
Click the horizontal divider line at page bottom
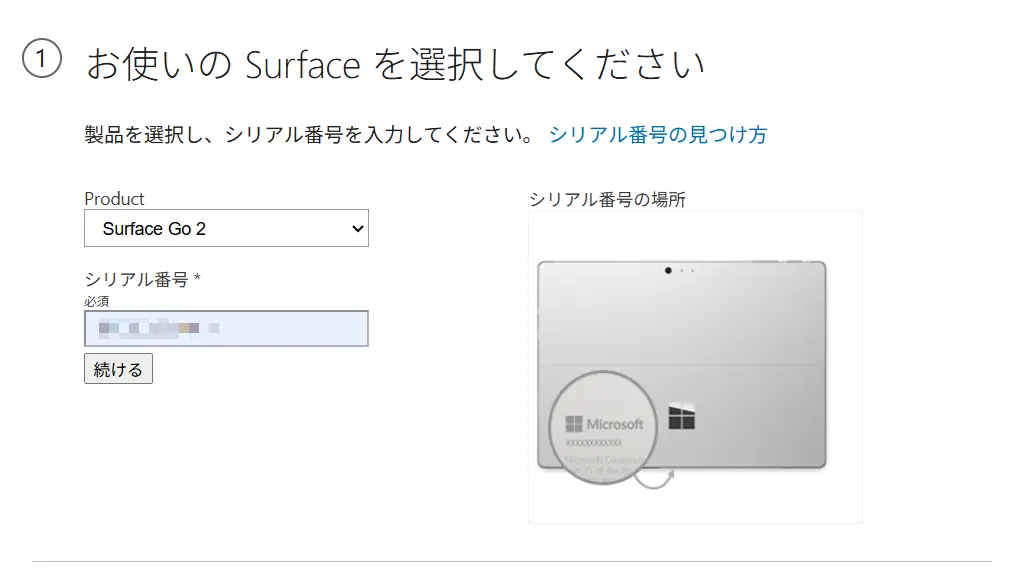pyautogui.click(x=512, y=561)
